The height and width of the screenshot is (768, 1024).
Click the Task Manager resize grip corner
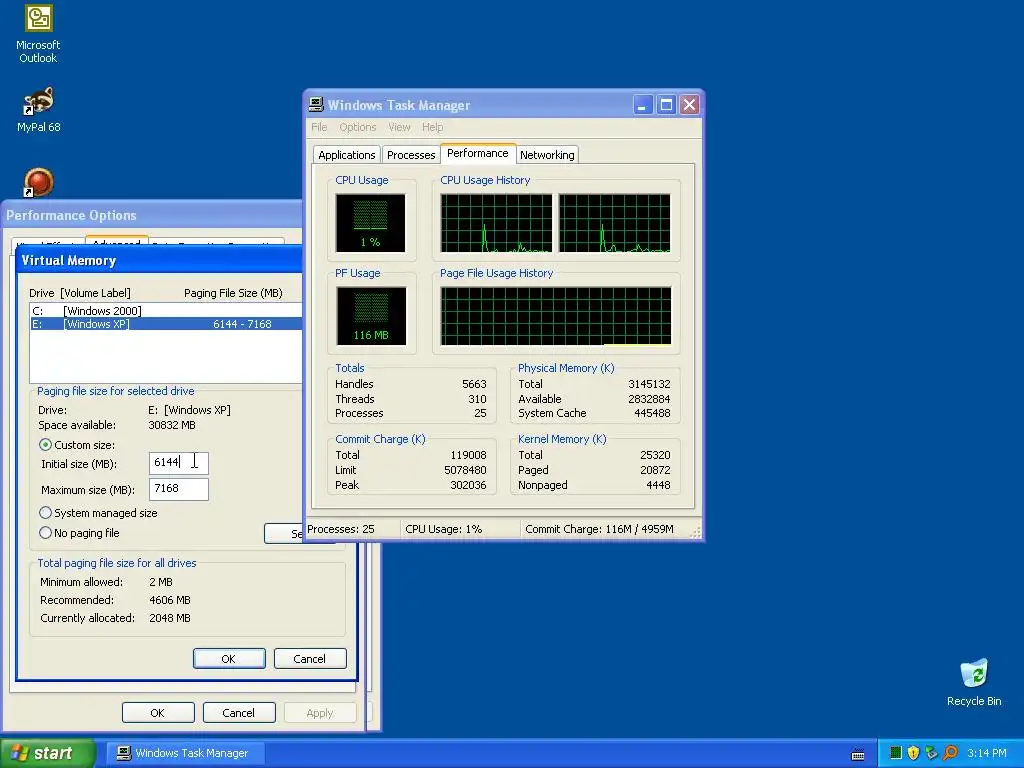(696, 533)
